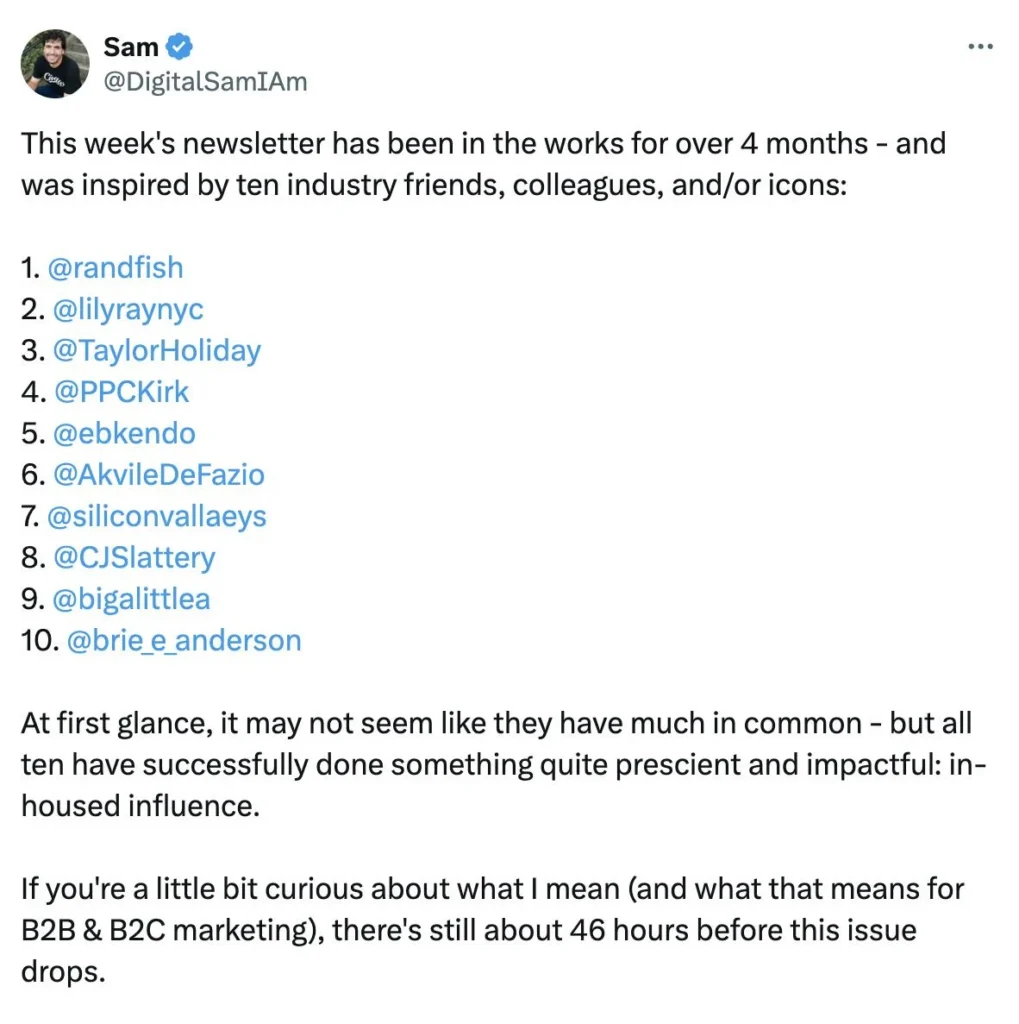
Task: Open the @AkvileDeFazio mention link
Action: [157, 475]
